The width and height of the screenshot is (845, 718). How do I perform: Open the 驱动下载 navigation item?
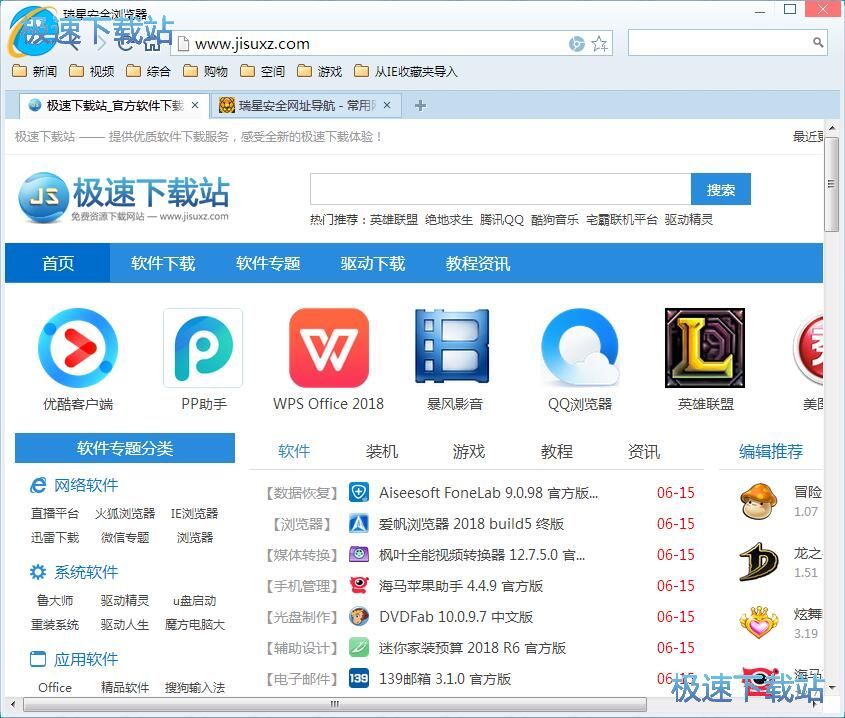(x=372, y=263)
